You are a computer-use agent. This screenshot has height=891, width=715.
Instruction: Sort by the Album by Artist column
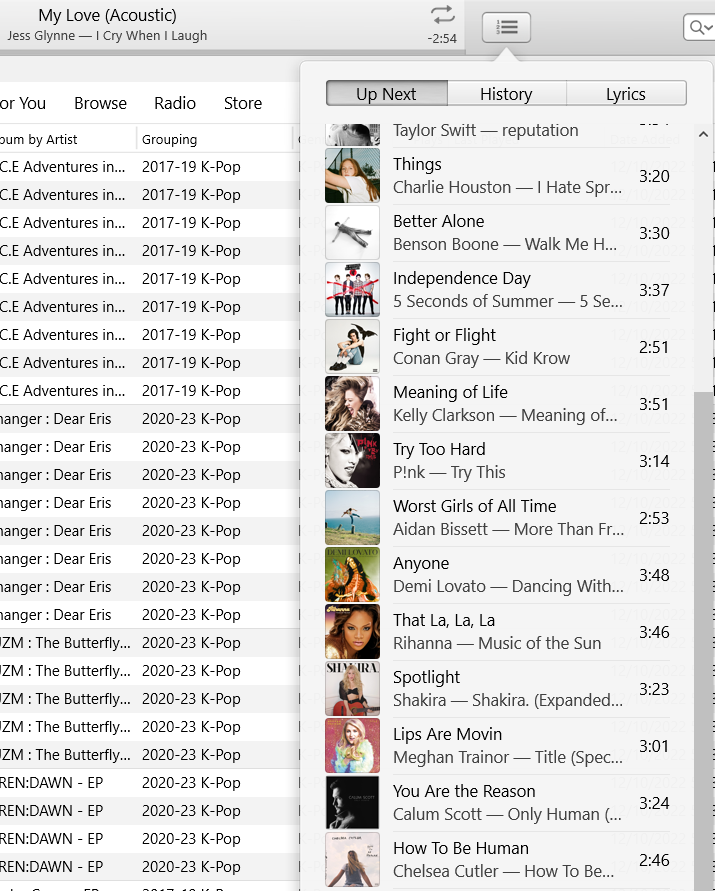38,139
